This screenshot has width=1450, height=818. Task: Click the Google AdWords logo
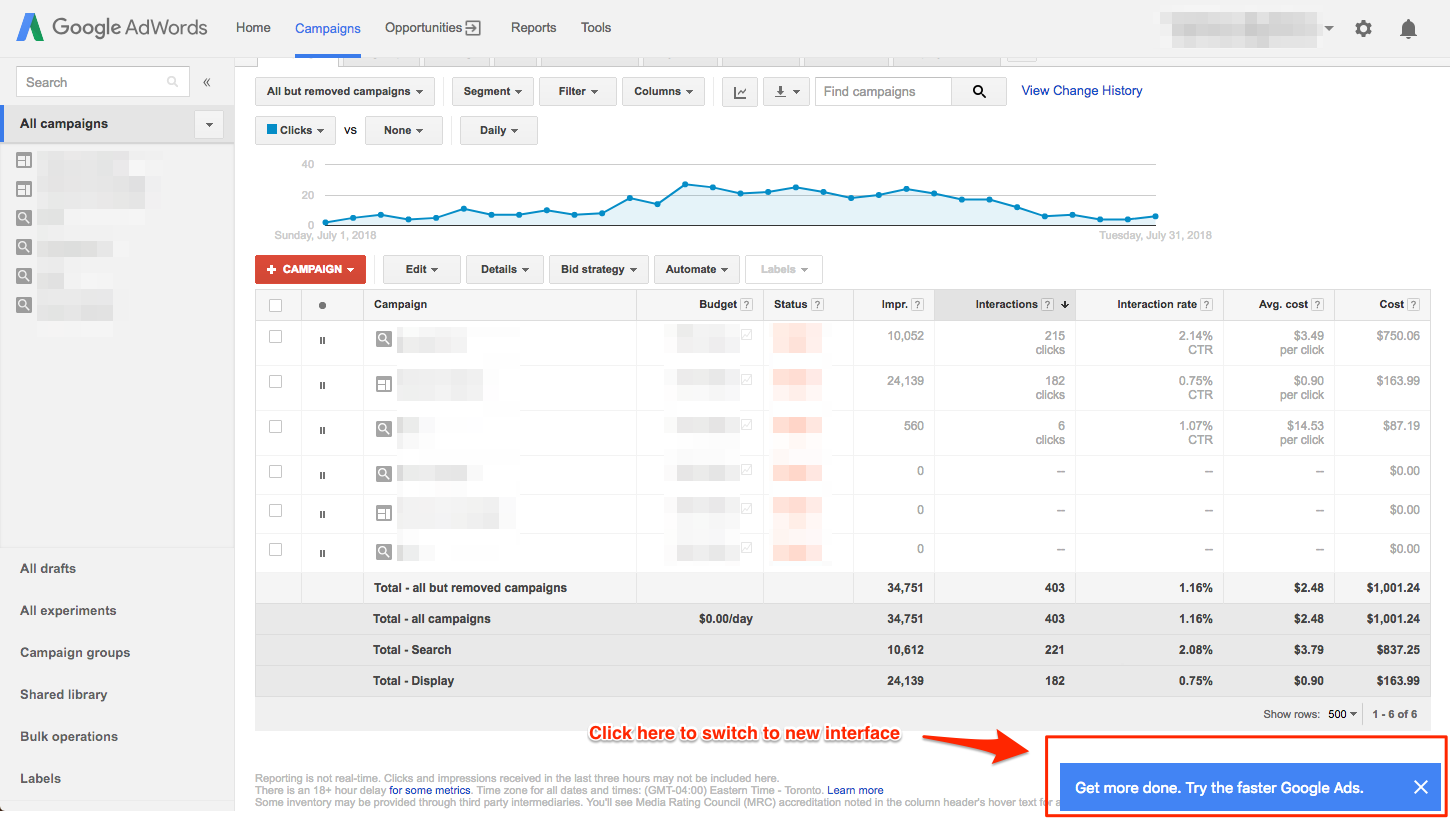coord(112,28)
